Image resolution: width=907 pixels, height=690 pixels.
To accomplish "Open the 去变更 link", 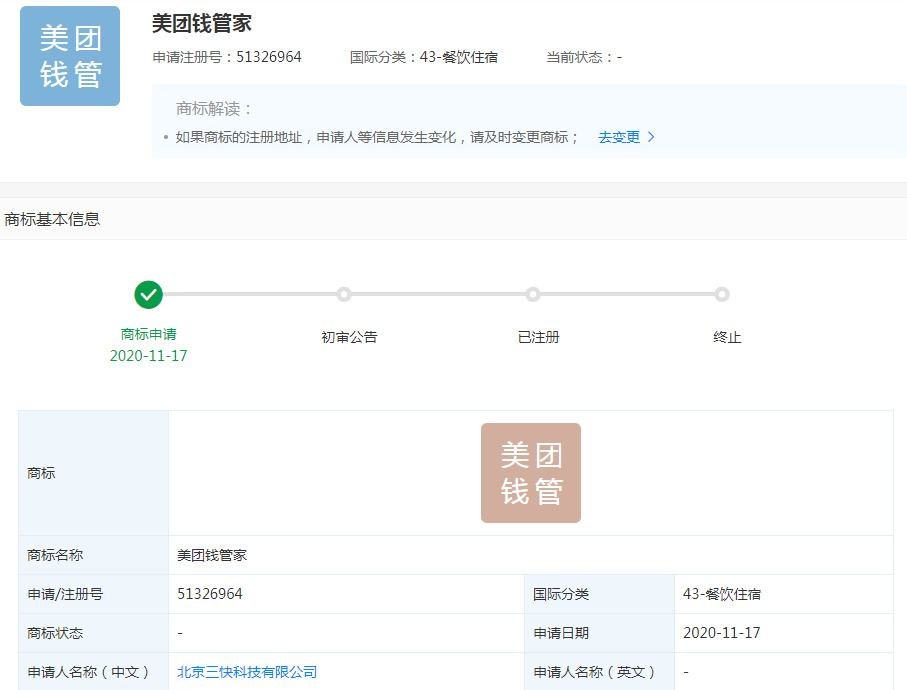I will tap(619, 137).
